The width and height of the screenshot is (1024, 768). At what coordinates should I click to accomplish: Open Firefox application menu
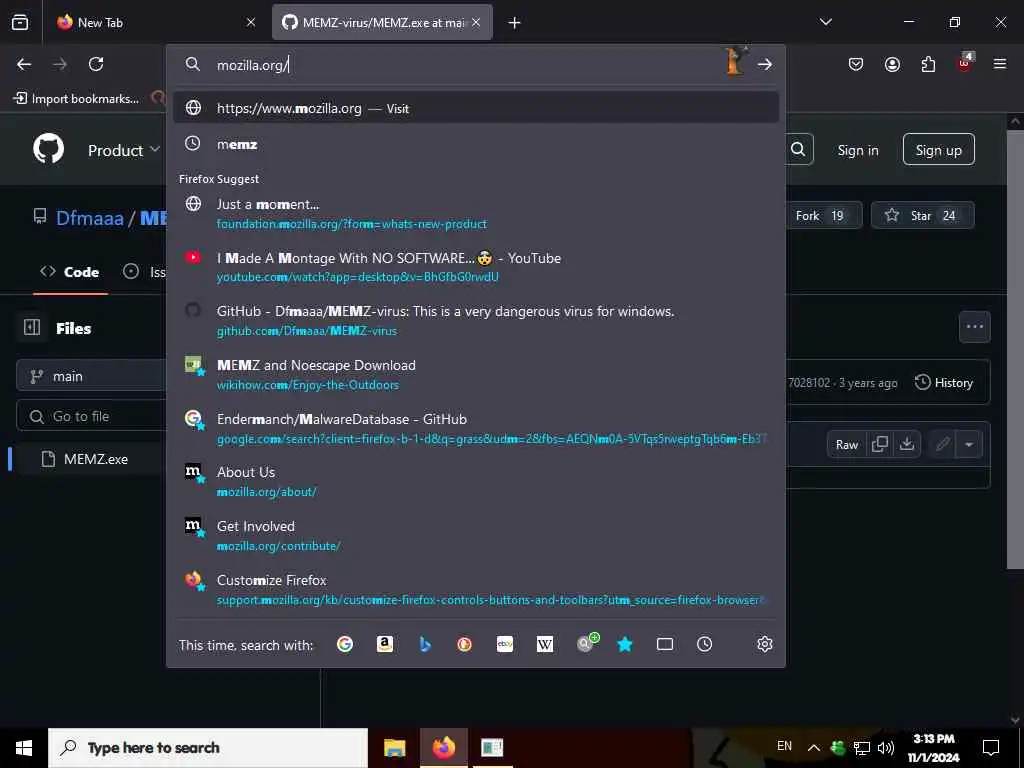pyautogui.click(x=1000, y=64)
